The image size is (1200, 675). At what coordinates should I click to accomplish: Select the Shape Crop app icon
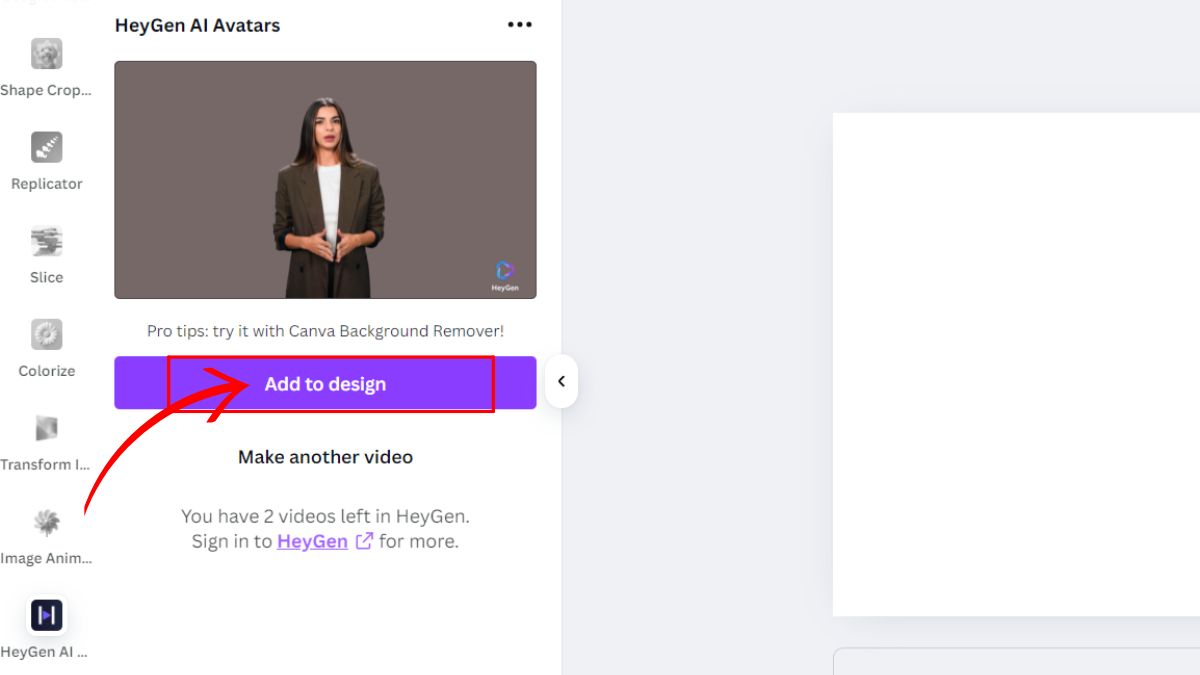(x=46, y=54)
